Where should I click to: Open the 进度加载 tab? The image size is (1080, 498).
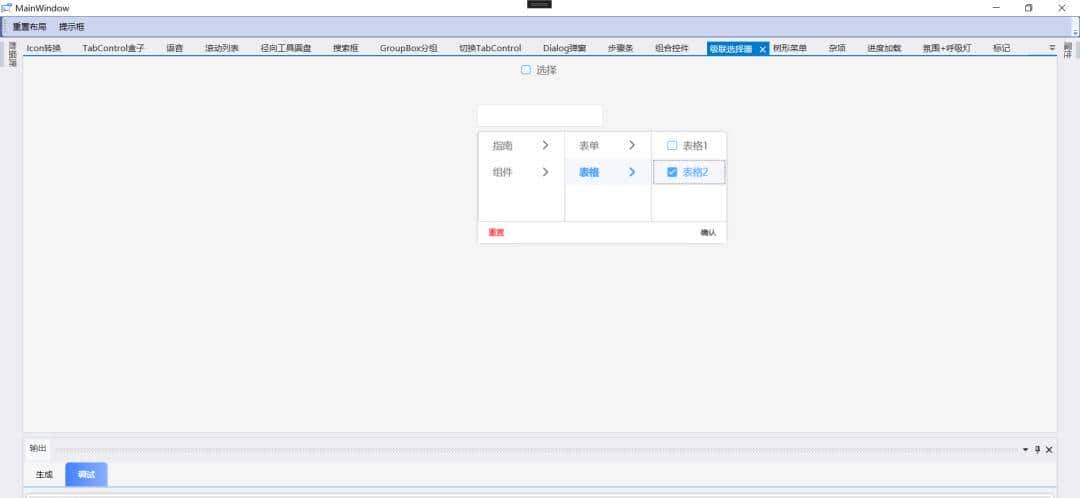tap(884, 48)
